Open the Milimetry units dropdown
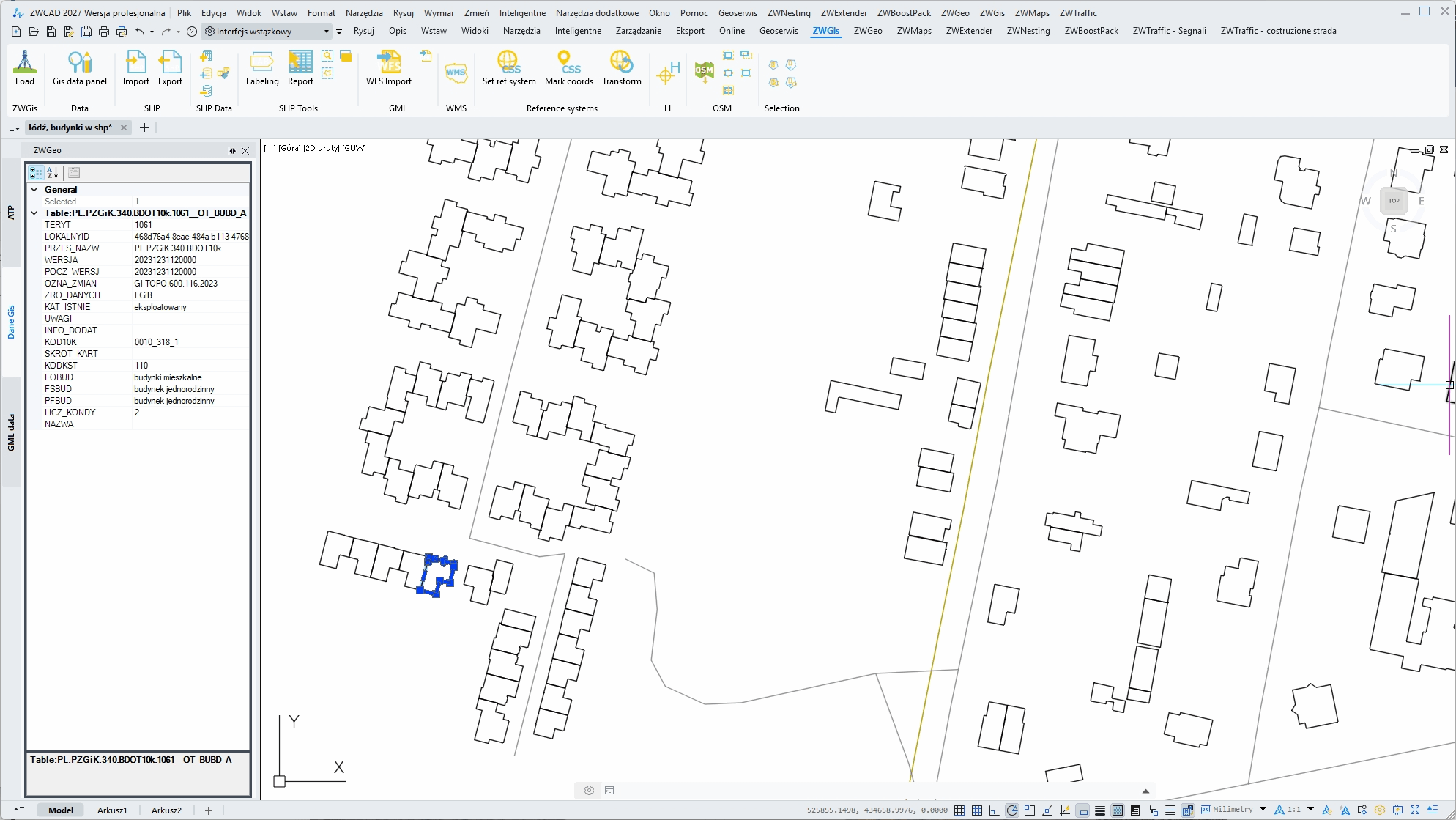 1263,810
